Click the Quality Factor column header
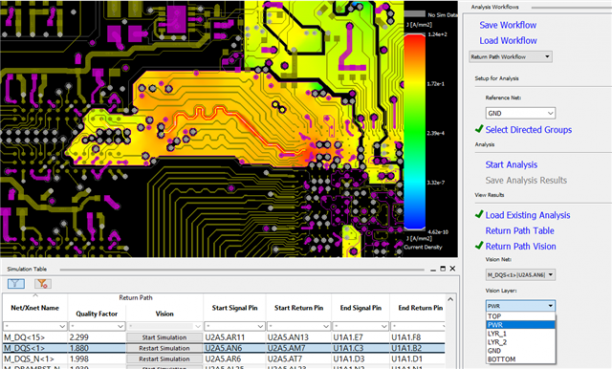This screenshot has width=612, height=369. [x=96, y=314]
